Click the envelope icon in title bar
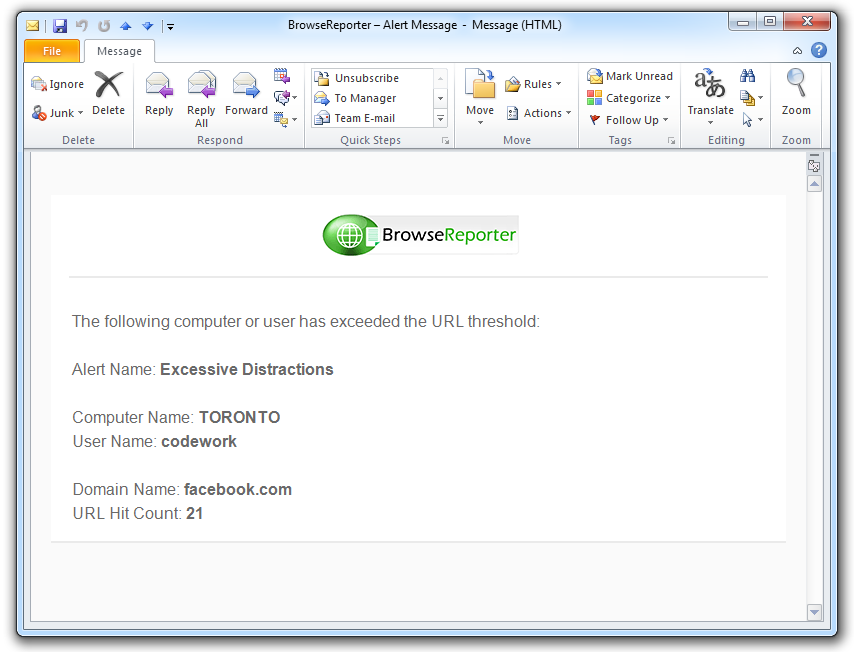 click(33, 26)
